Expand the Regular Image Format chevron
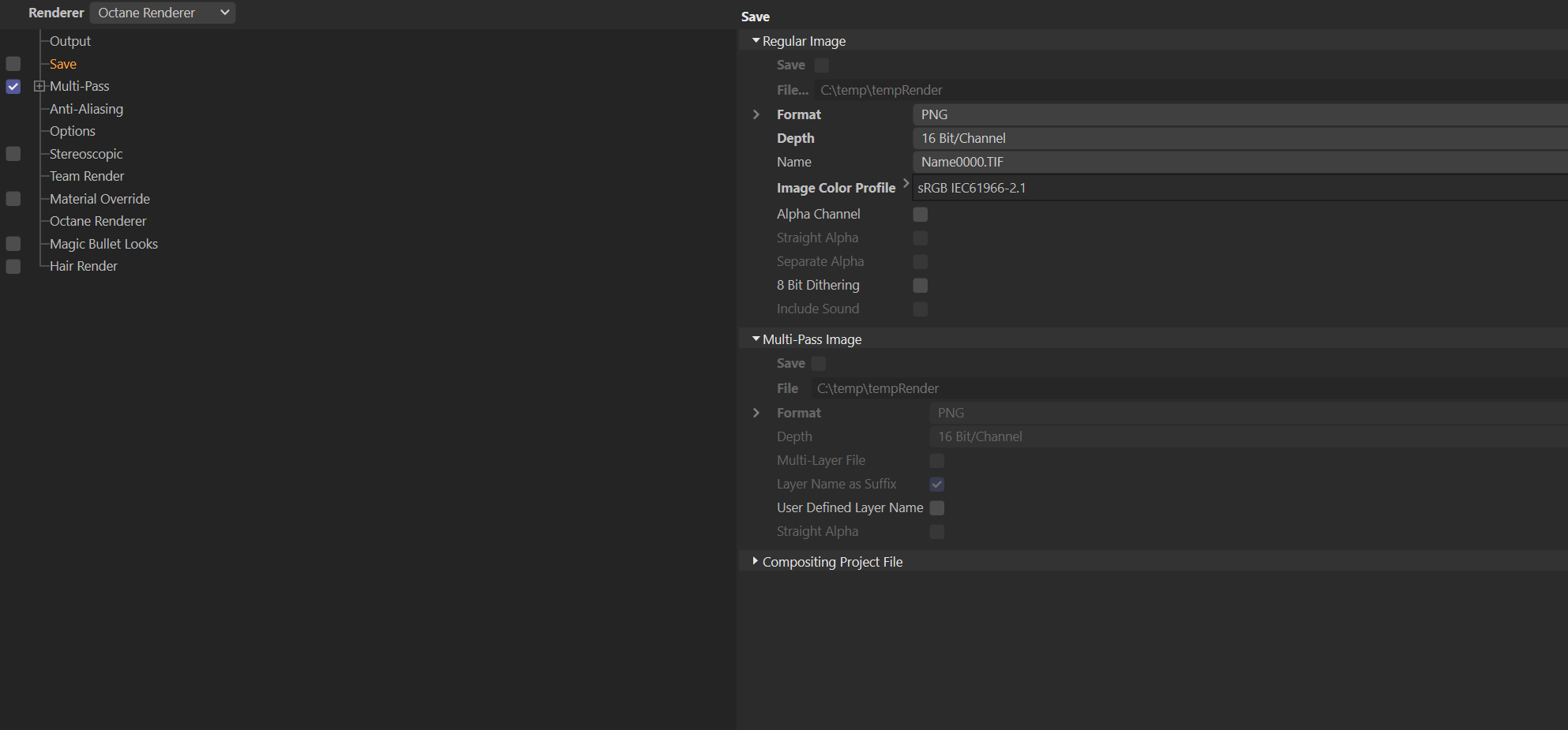 (x=756, y=114)
